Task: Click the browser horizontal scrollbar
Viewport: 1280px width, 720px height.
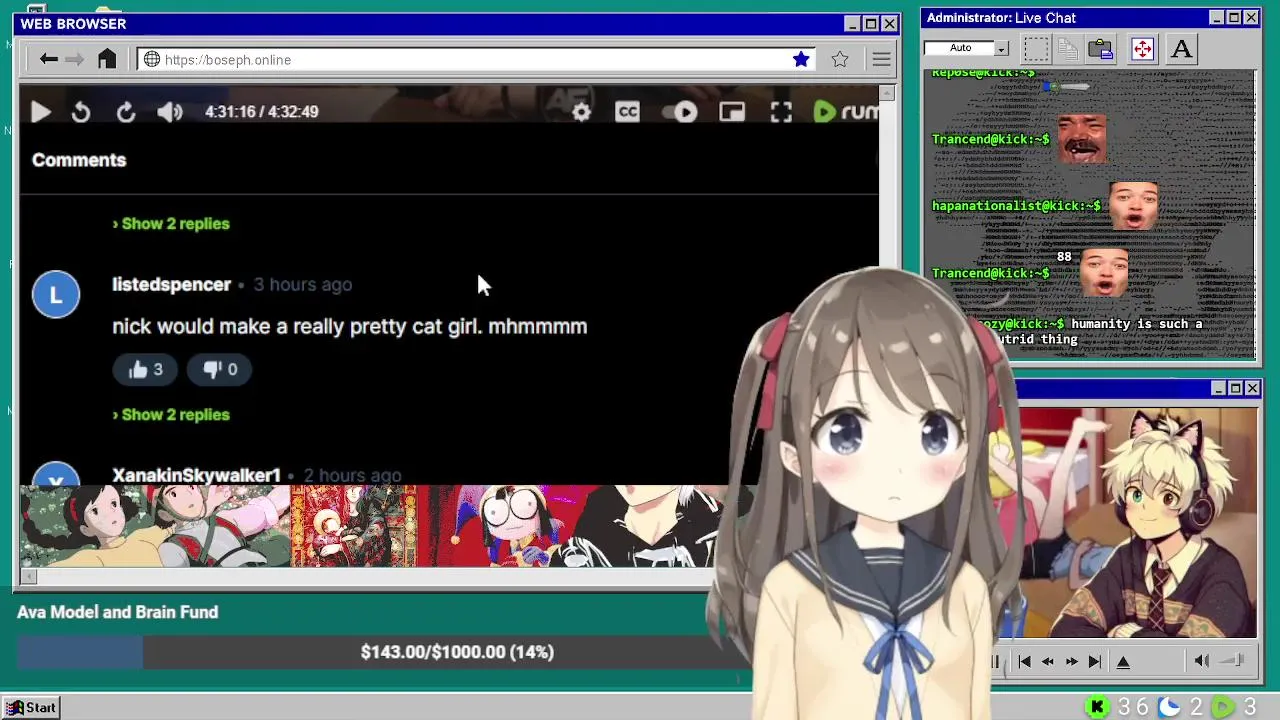Action: pyautogui.click(x=368, y=576)
